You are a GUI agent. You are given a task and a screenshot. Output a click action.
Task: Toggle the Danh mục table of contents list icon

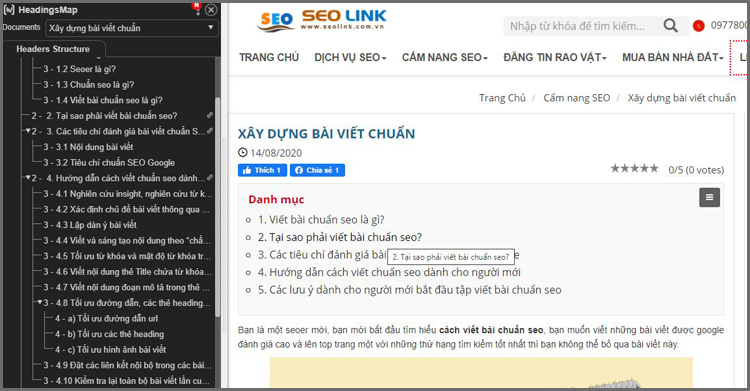pos(709,197)
